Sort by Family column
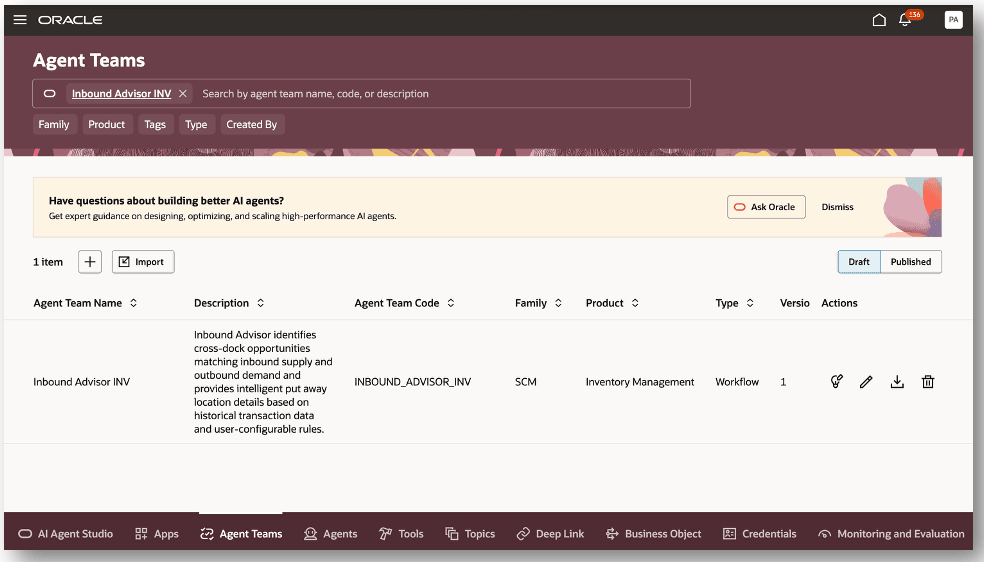 coord(558,303)
